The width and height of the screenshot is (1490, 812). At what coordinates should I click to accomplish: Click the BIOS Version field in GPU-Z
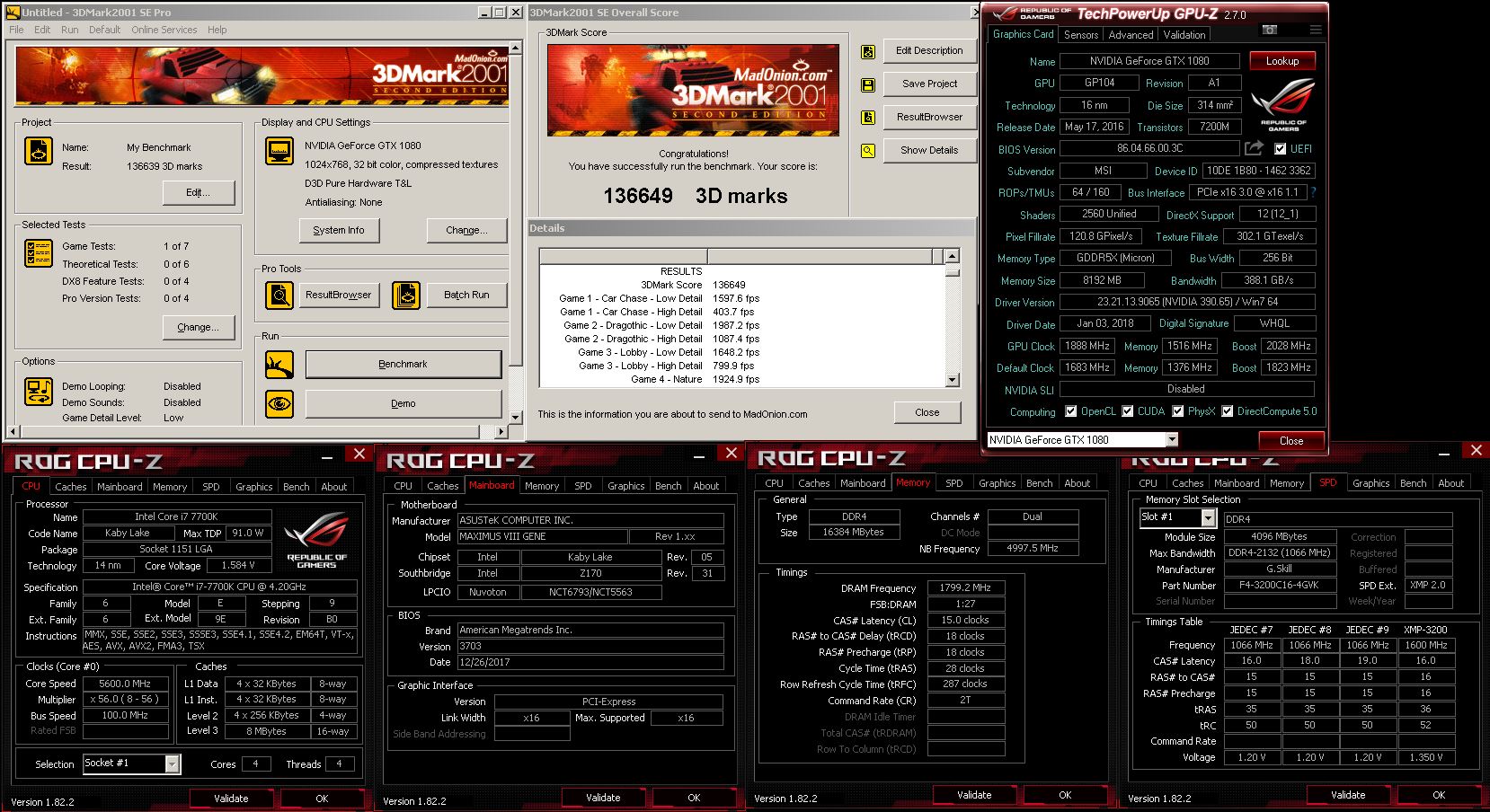(1150, 148)
